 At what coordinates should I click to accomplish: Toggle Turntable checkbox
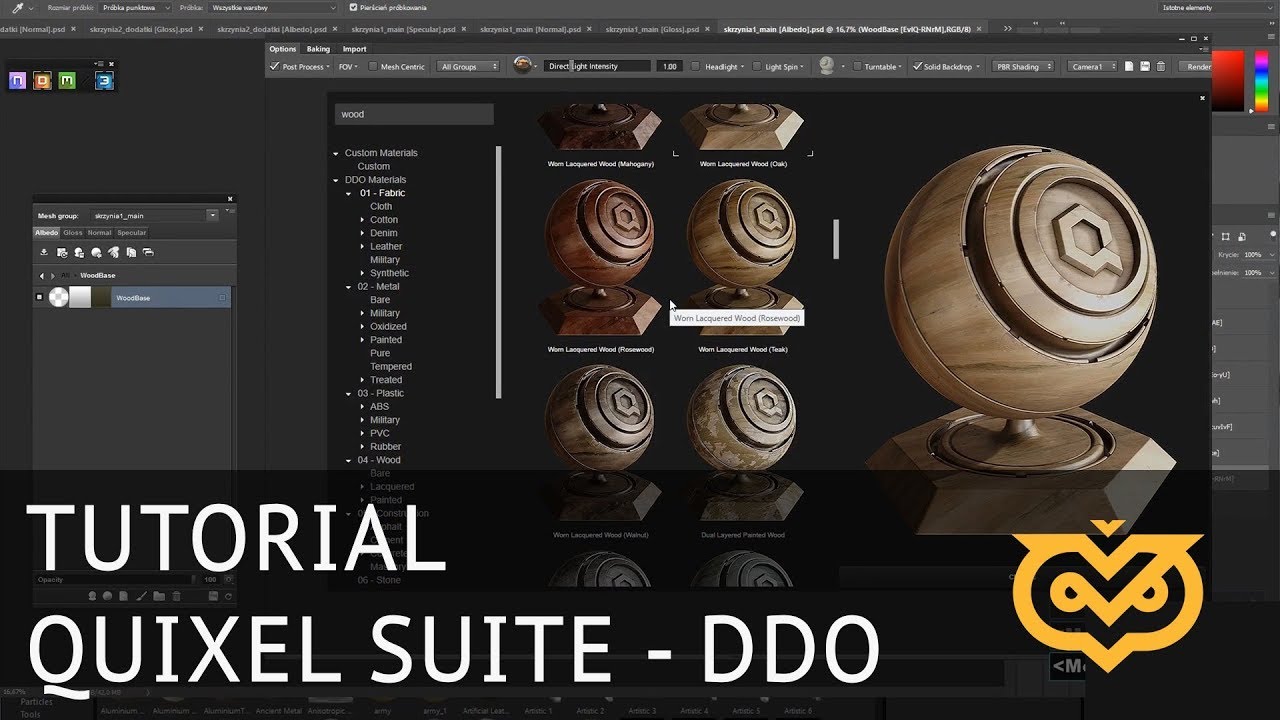(857, 67)
